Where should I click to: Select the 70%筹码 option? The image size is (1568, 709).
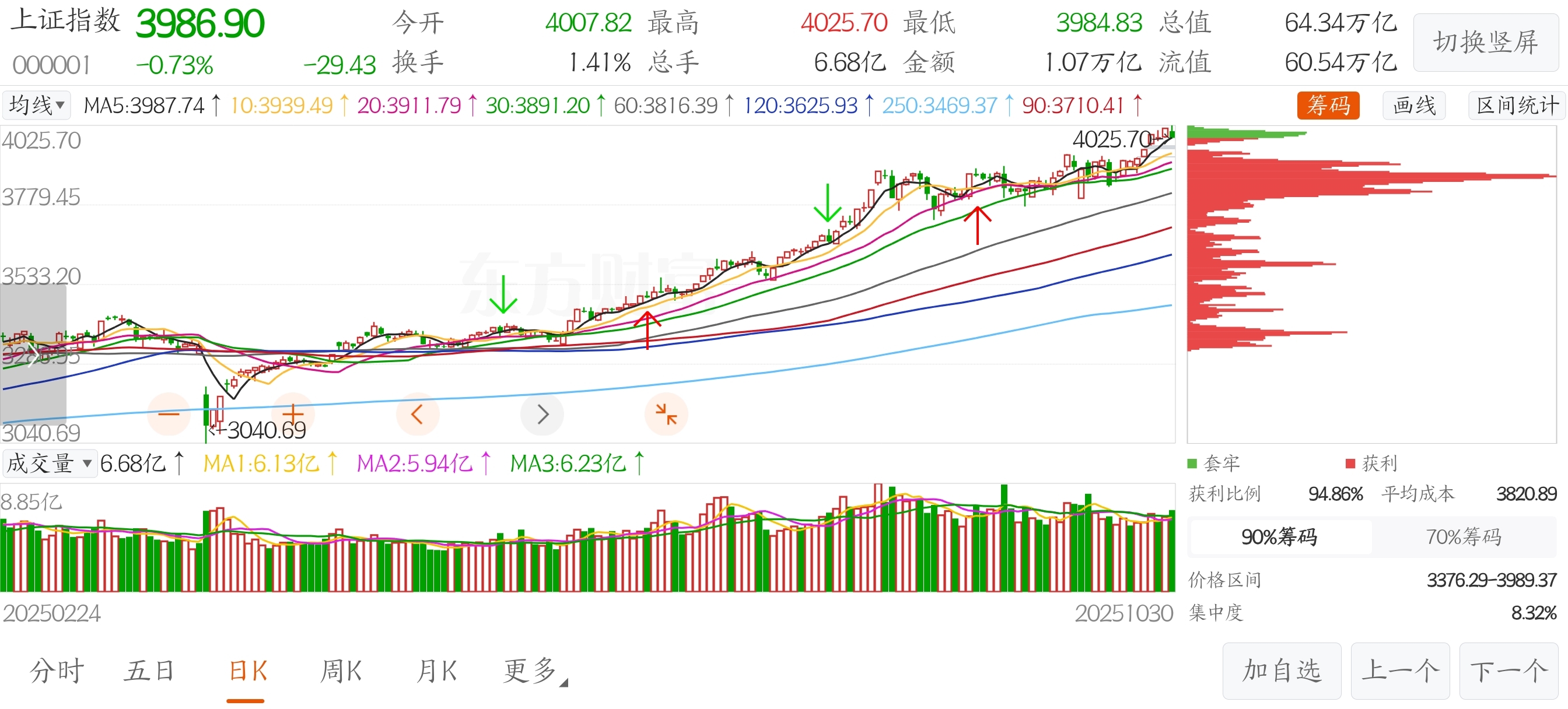coord(1464,537)
